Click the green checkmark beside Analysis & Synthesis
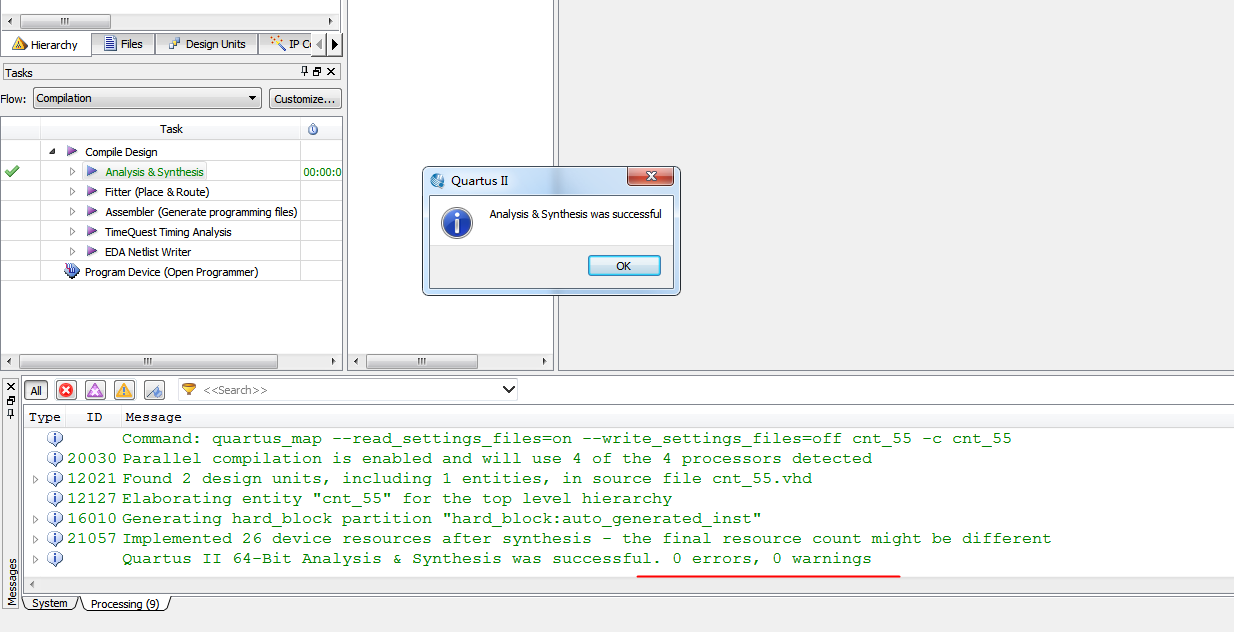Image resolution: width=1234 pixels, height=632 pixels. coord(12,172)
